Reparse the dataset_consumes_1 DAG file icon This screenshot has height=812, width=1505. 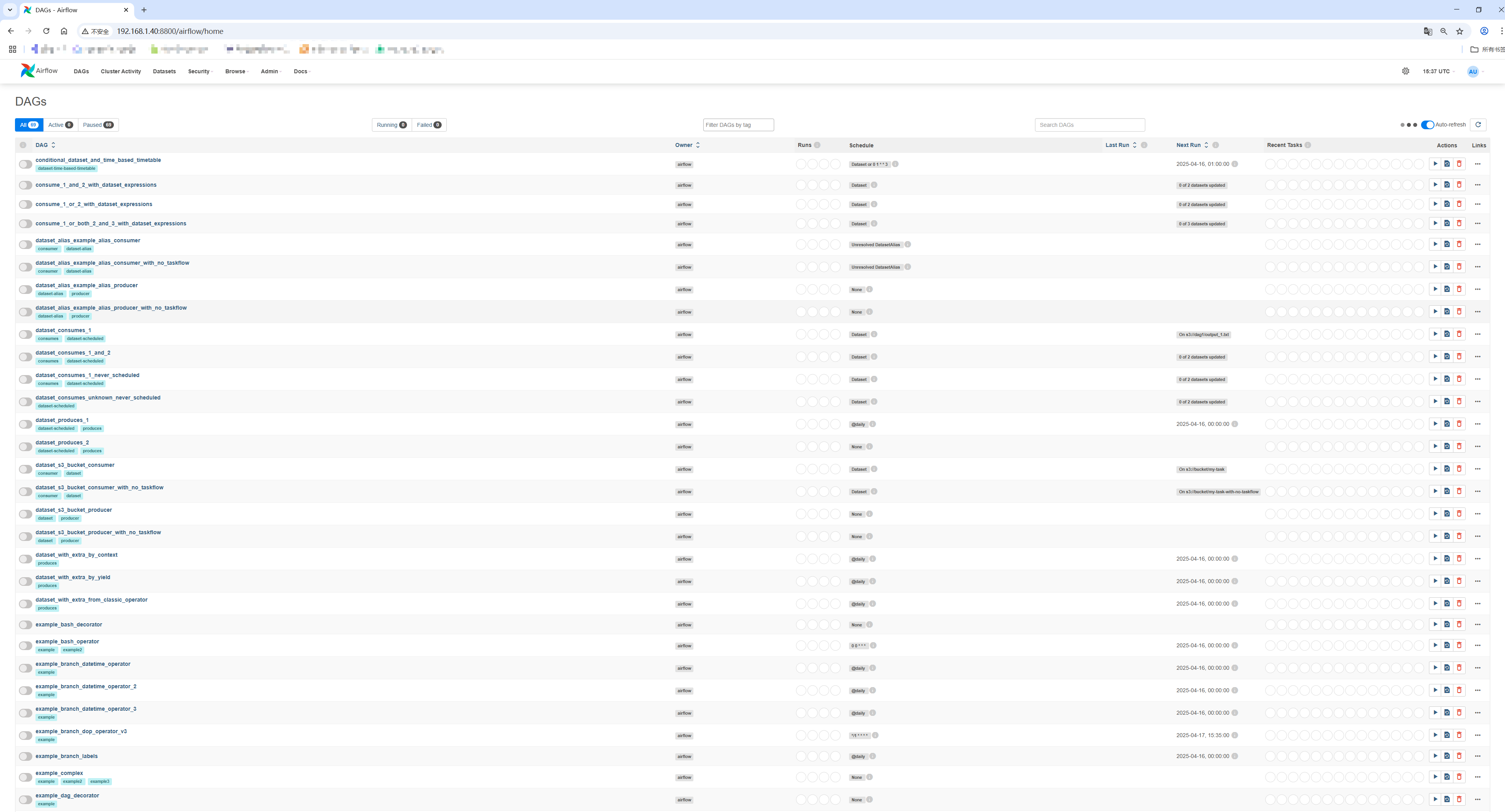(1447, 334)
